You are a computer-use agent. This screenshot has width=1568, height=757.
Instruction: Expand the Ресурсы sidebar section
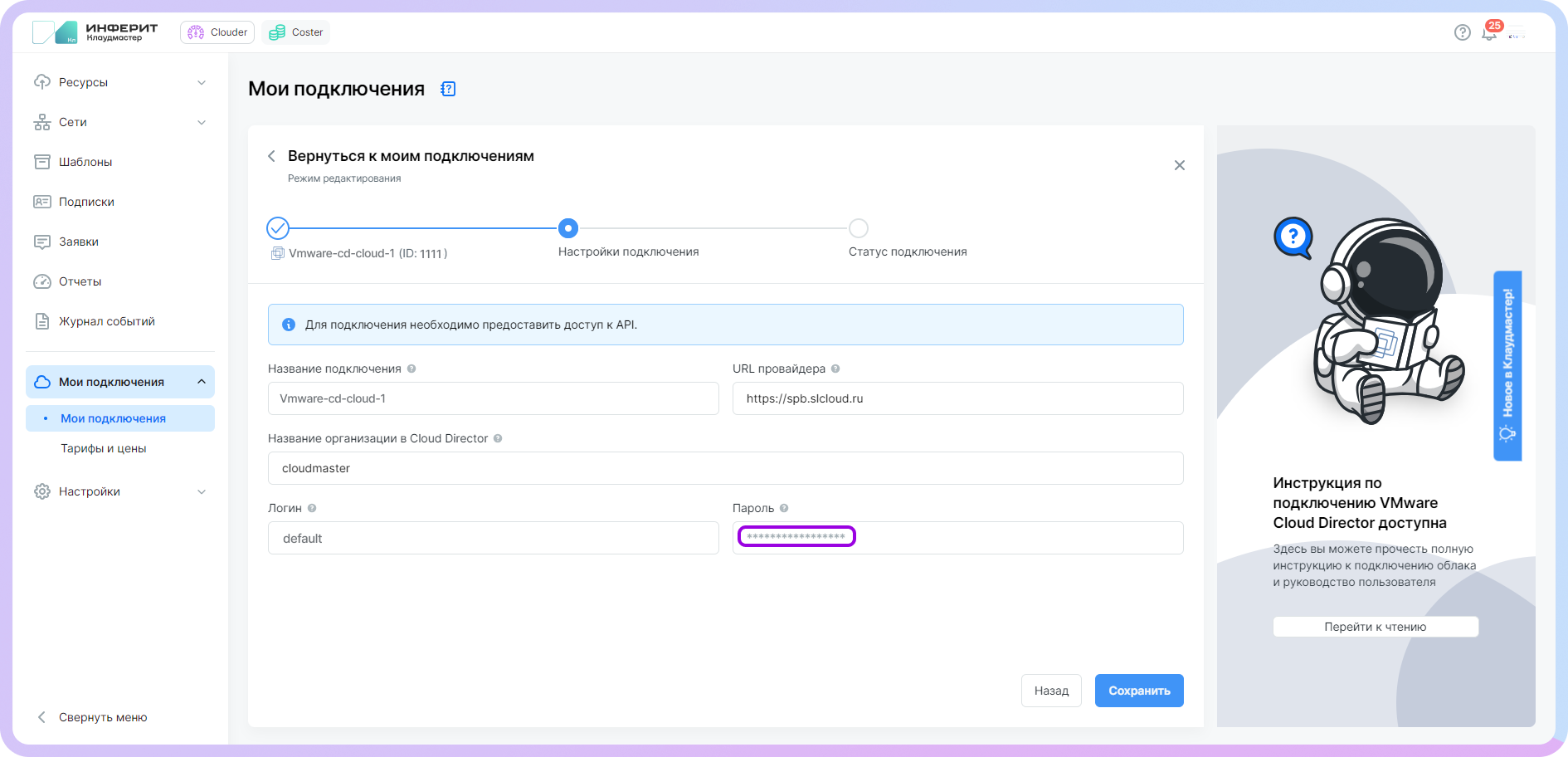click(202, 82)
